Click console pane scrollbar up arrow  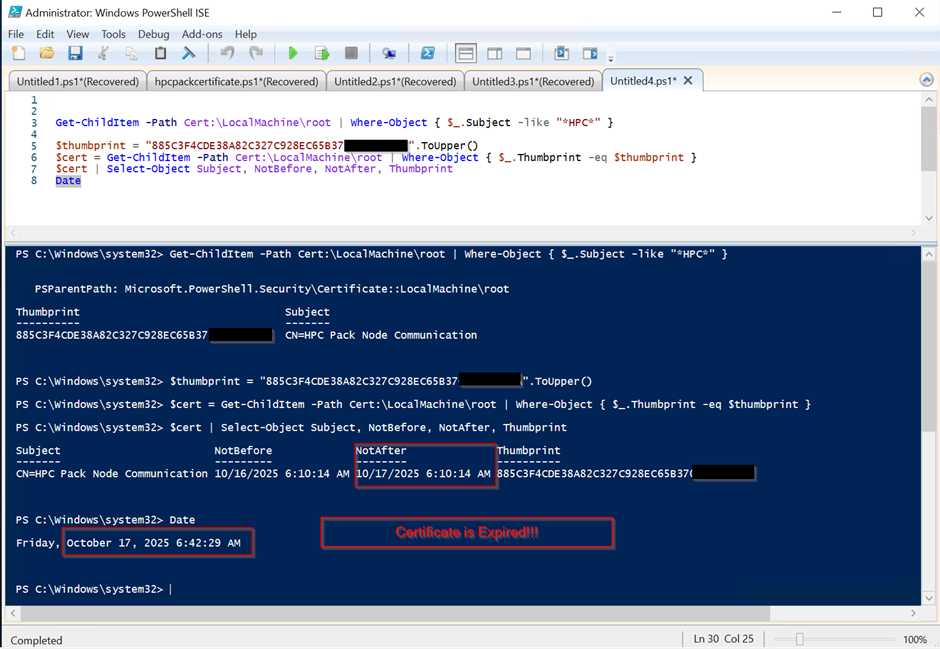[x=929, y=255]
